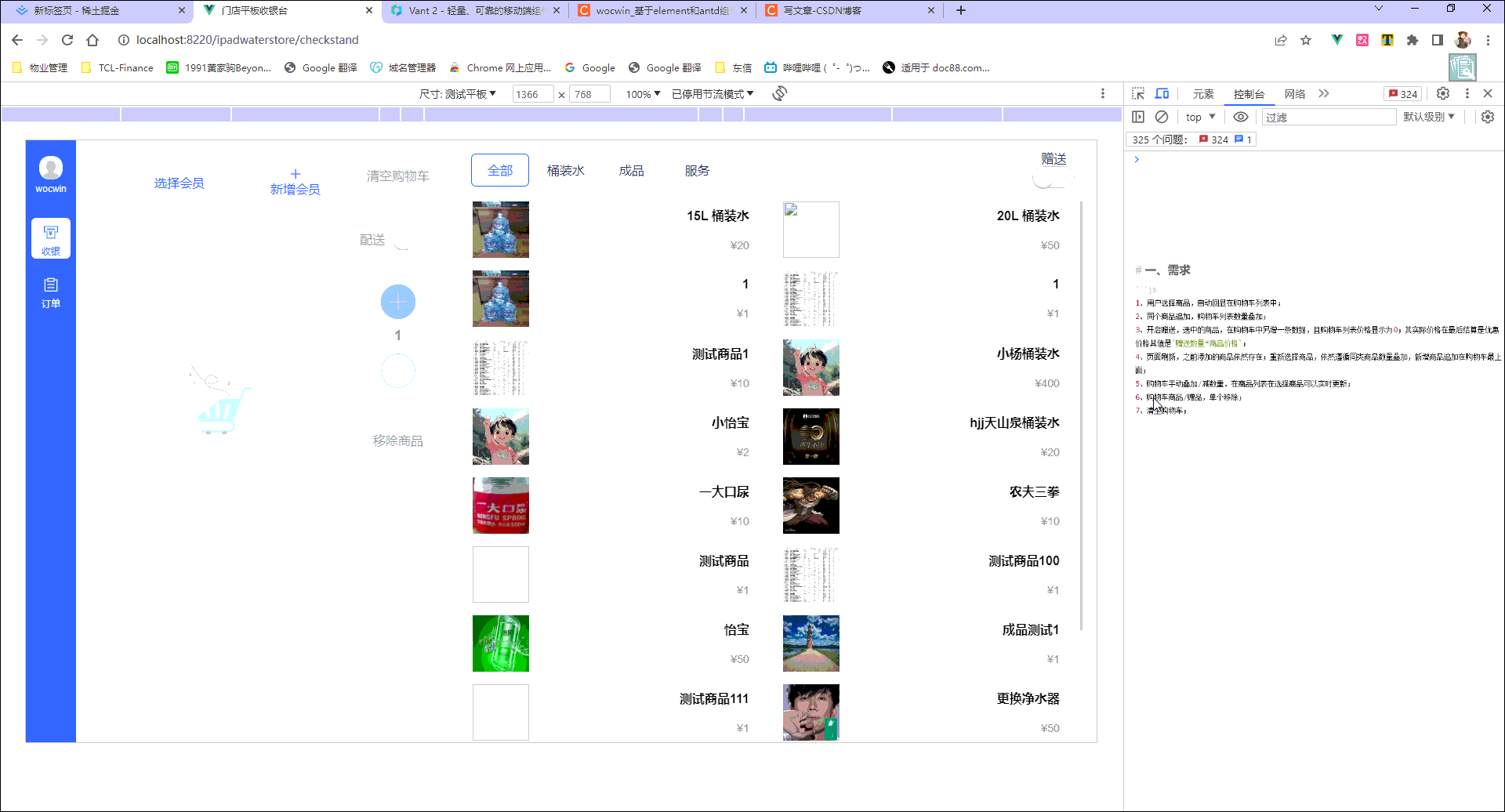Toggle the DevTools device toolbar icon
The height and width of the screenshot is (812, 1505).
click(x=1162, y=93)
